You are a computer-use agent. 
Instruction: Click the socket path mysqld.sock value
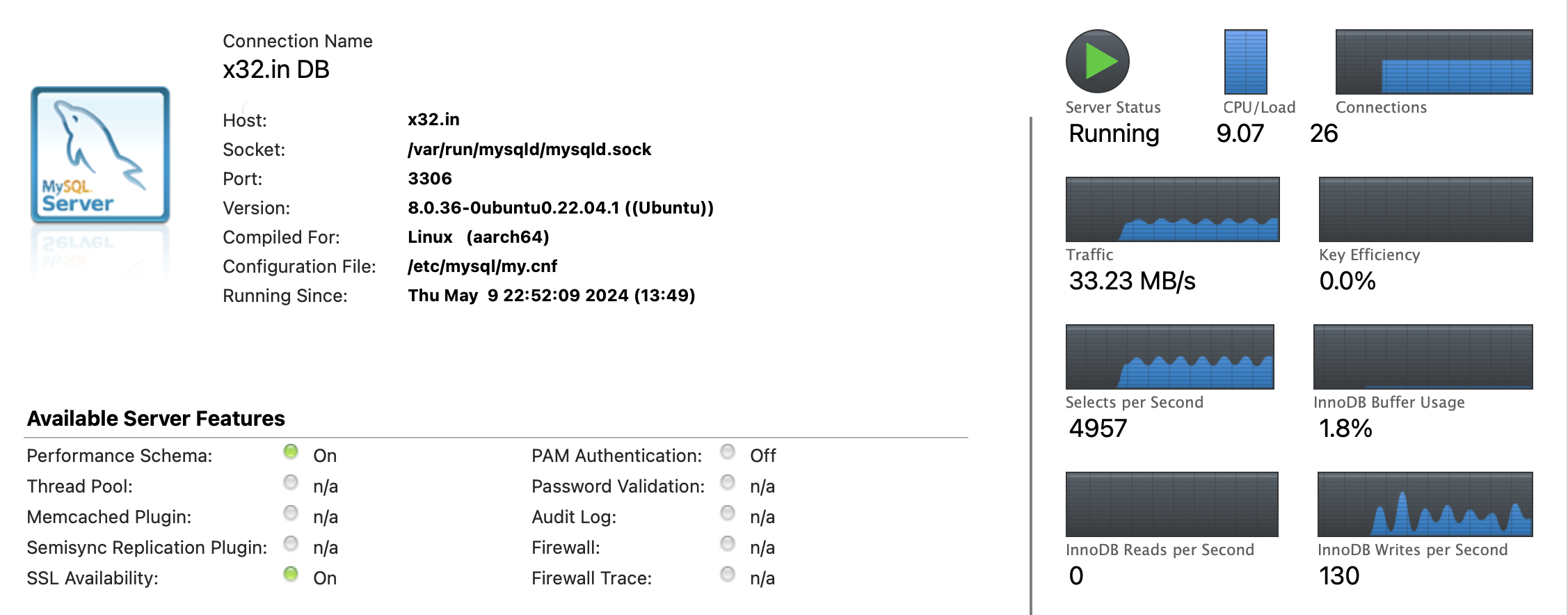coord(529,150)
